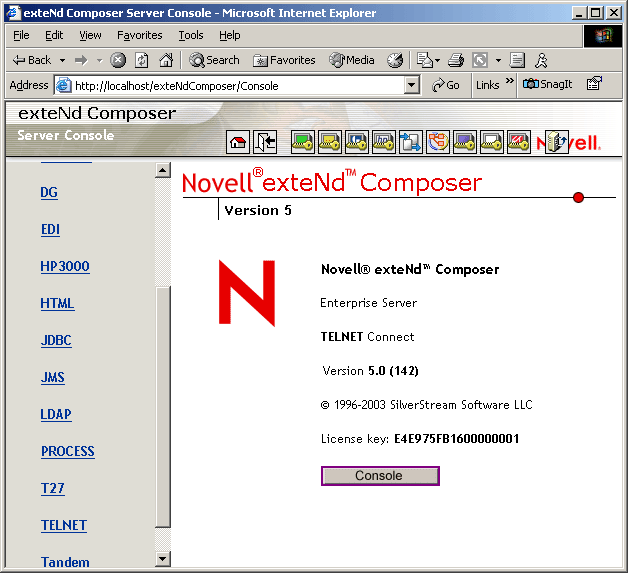Click the address bar URL field
The width and height of the screenshot is (628, 573).
point(239,86)
